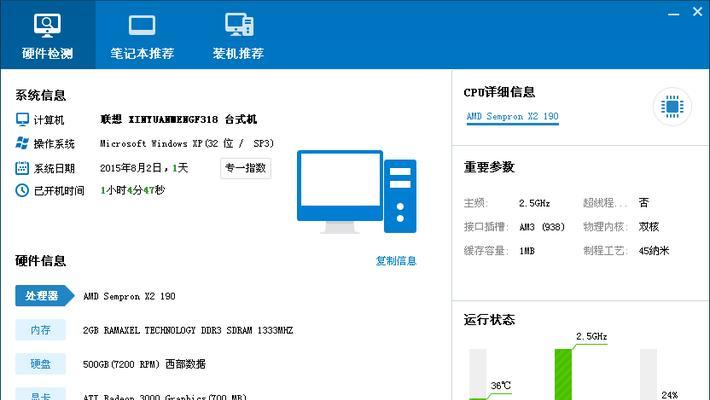Click computer name 联想 XINYUANMENGF318 台式机
The height and width of the screenshot is (400, 710).
(178, 120)
